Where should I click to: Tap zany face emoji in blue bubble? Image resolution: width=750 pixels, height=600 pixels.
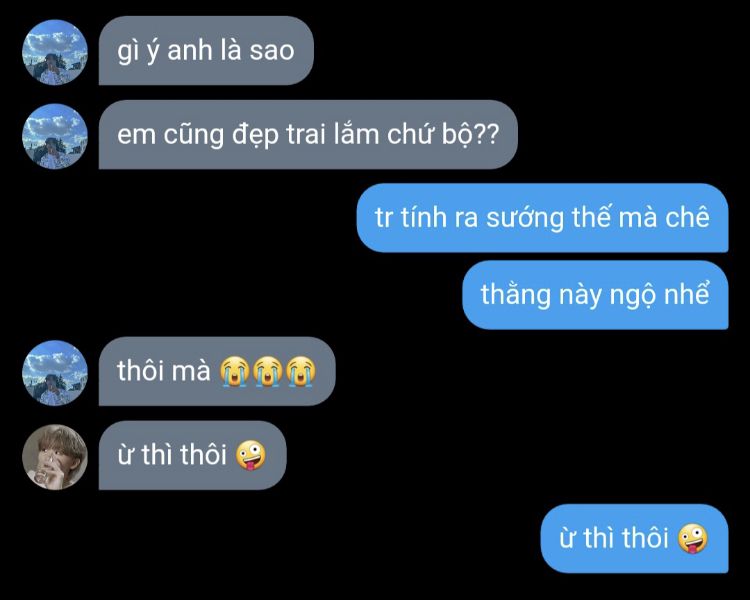click(693, 539)
